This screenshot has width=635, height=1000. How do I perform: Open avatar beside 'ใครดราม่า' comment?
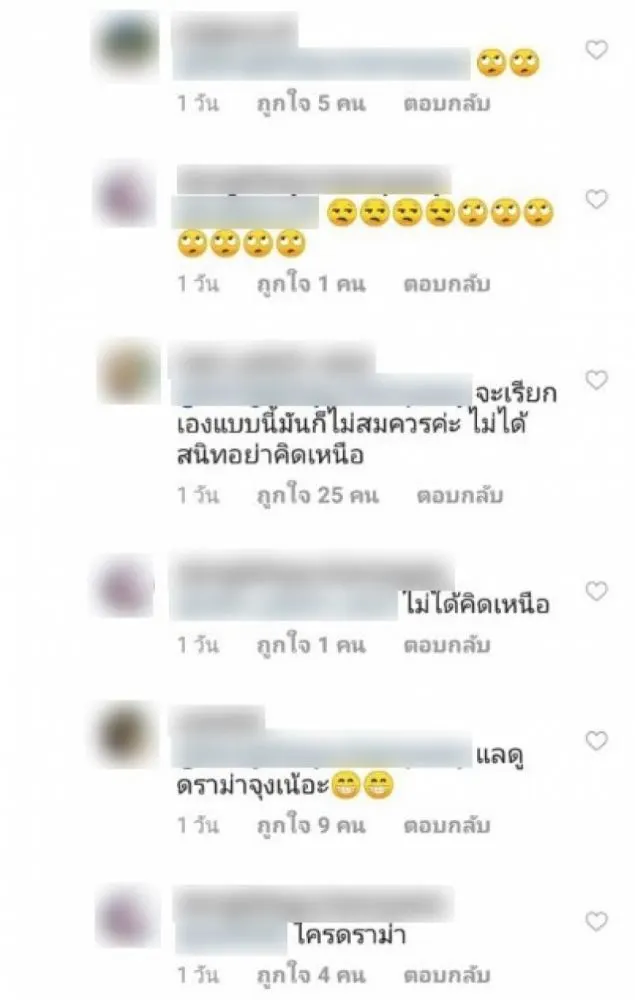(125, 916)
